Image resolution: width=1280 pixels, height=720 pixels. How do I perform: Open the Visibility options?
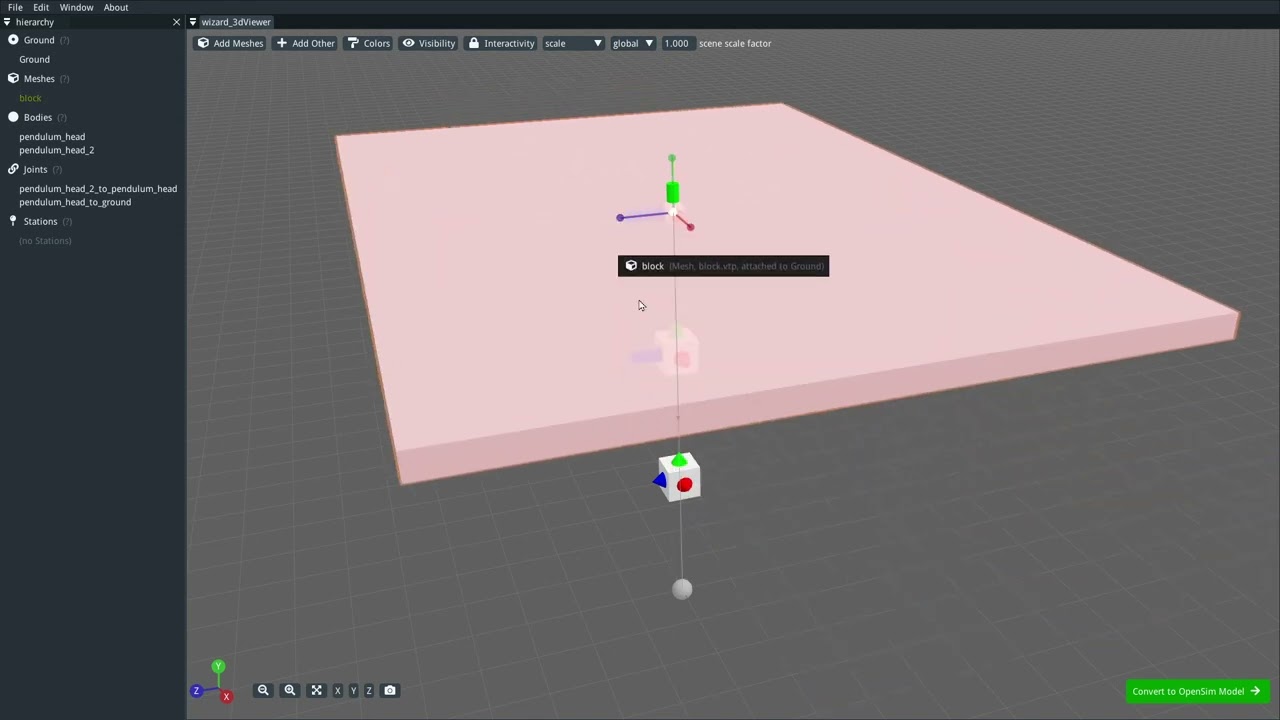428,43
